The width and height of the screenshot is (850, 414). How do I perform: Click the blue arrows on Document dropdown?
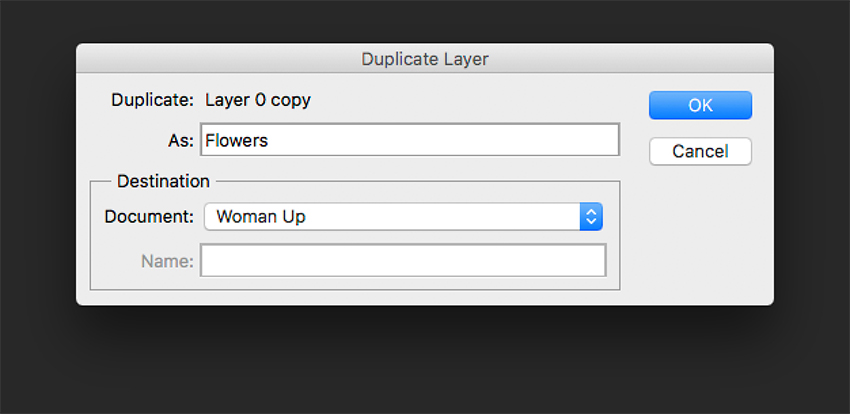pos(591,217)
